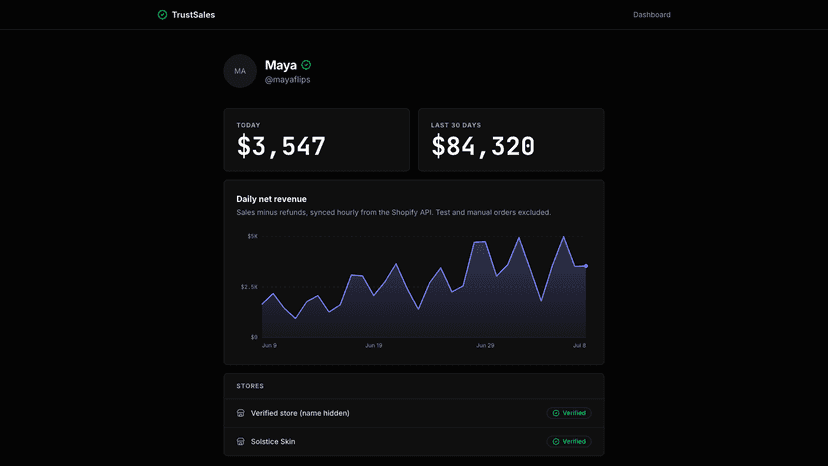Click store icon beside Verified store (name hidden)
The height and width of the screenshot is (466, 828).
click(x=240, y=413)
